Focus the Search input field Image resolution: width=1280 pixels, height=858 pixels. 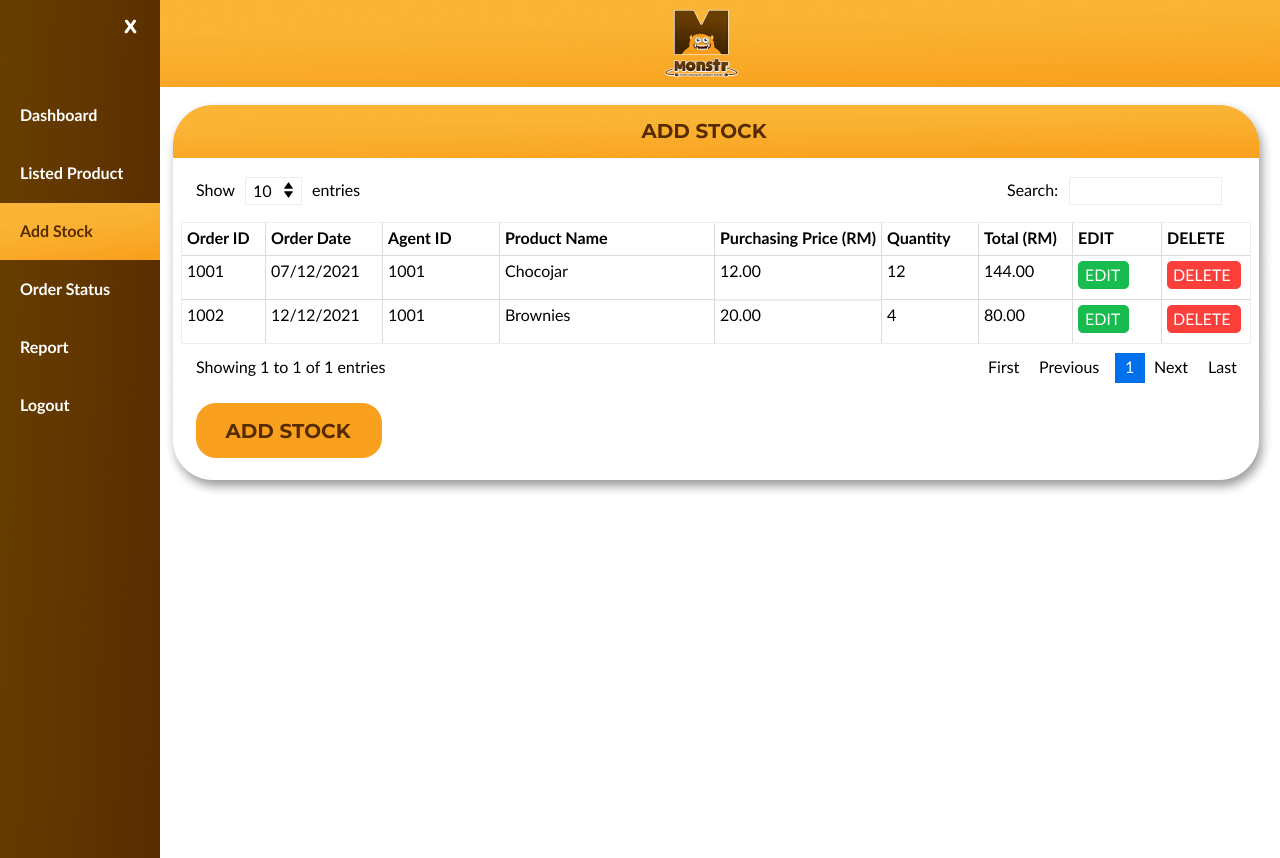pos(1145,191)
